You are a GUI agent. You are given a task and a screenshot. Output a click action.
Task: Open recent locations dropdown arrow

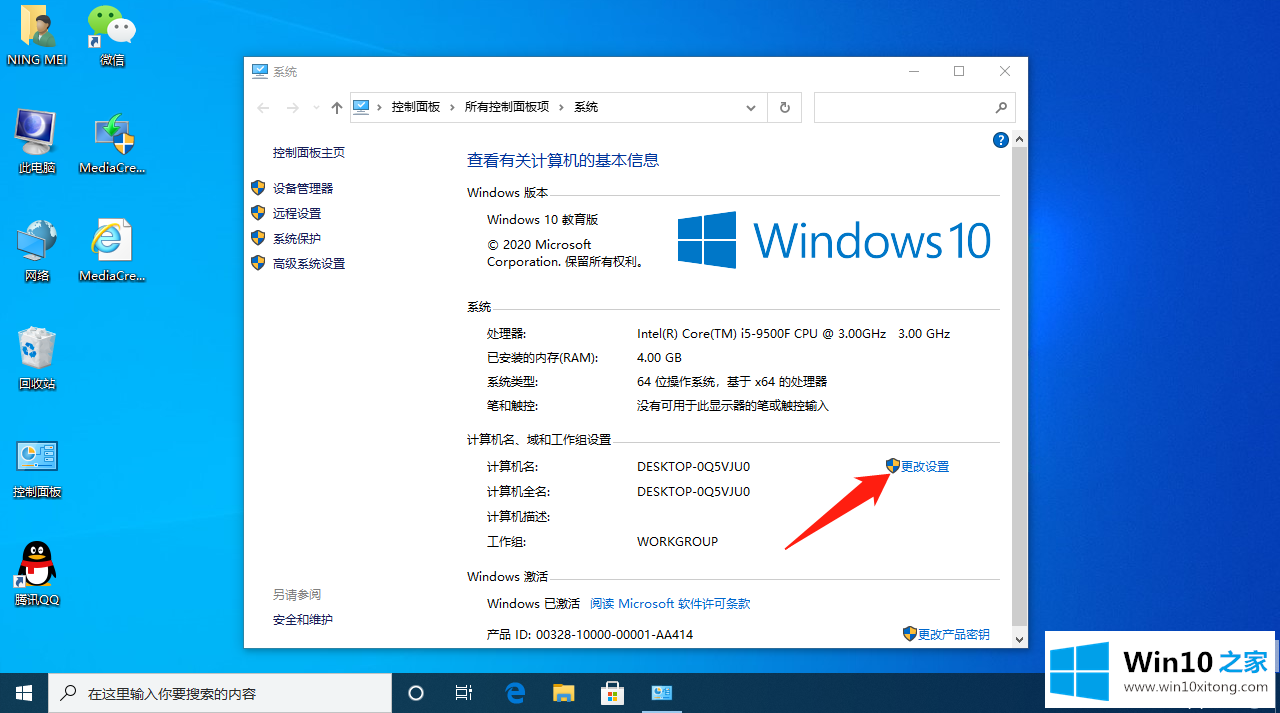coord(316,107)
